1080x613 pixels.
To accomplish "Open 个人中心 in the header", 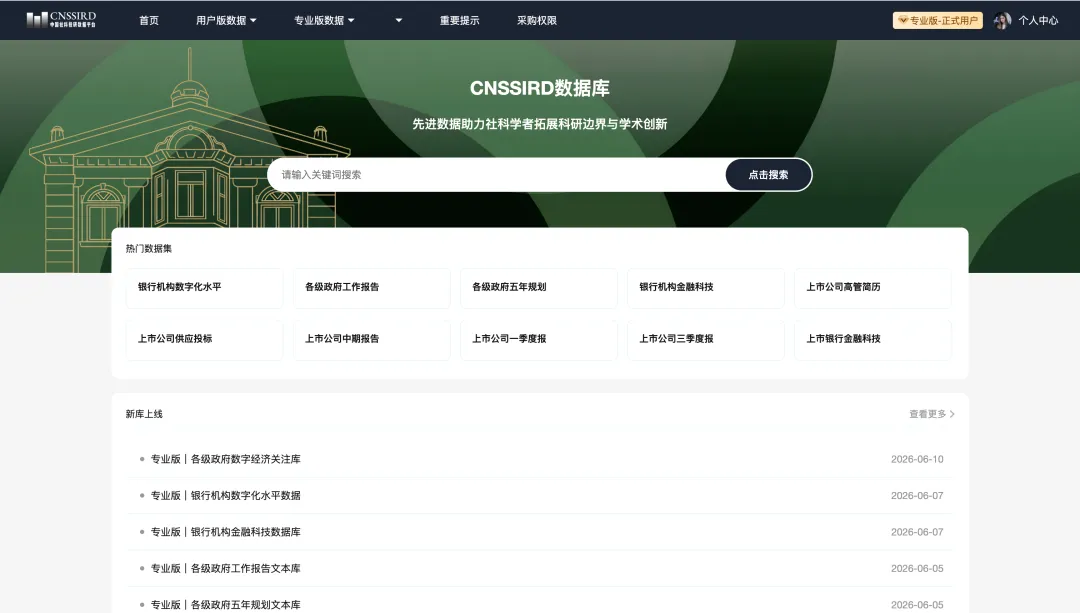I will coord(1038,21).
